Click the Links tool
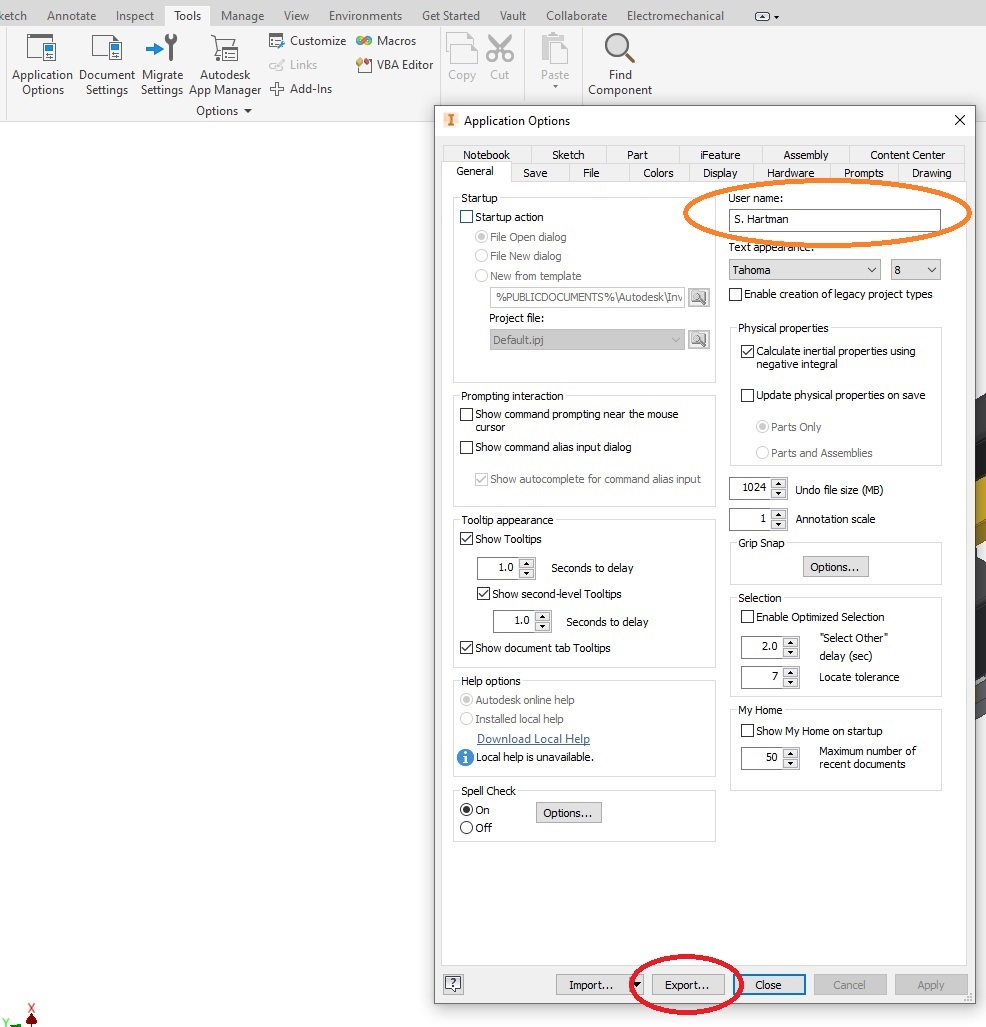The image size is (986, 1027). tap(293, 65)
